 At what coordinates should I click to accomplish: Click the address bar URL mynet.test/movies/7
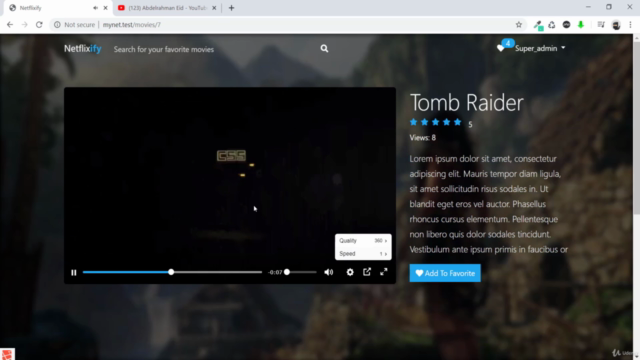coord(132,25)
